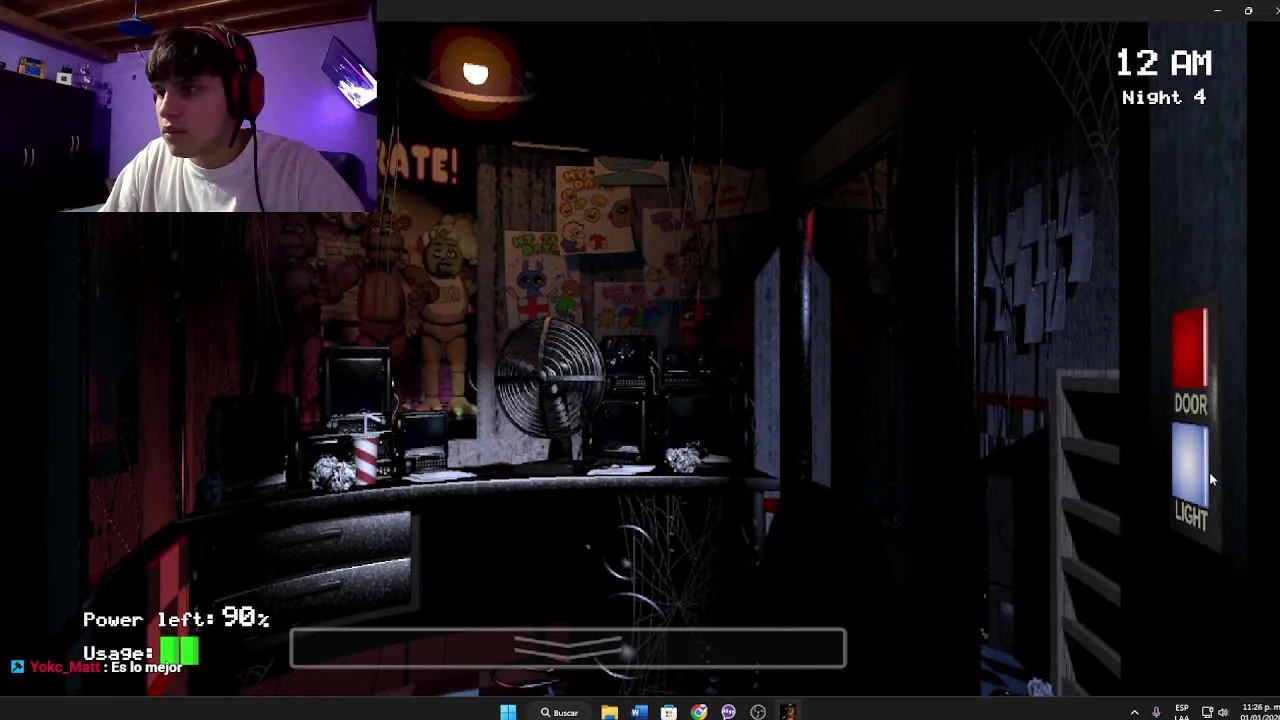Open the Windows Start menu

(x=508, y=712)
